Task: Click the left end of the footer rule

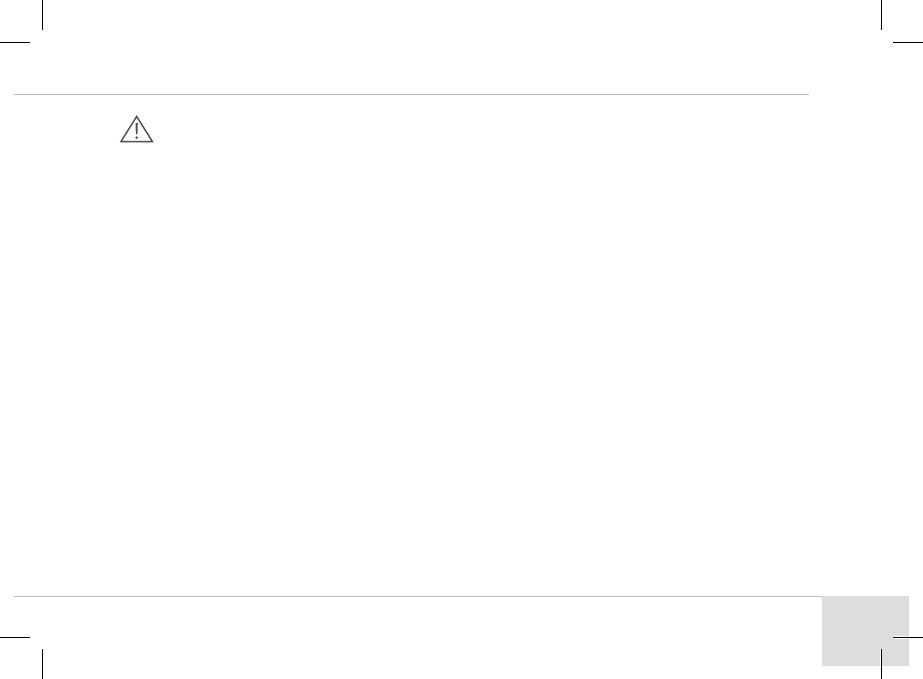Action: pos(16,597)
